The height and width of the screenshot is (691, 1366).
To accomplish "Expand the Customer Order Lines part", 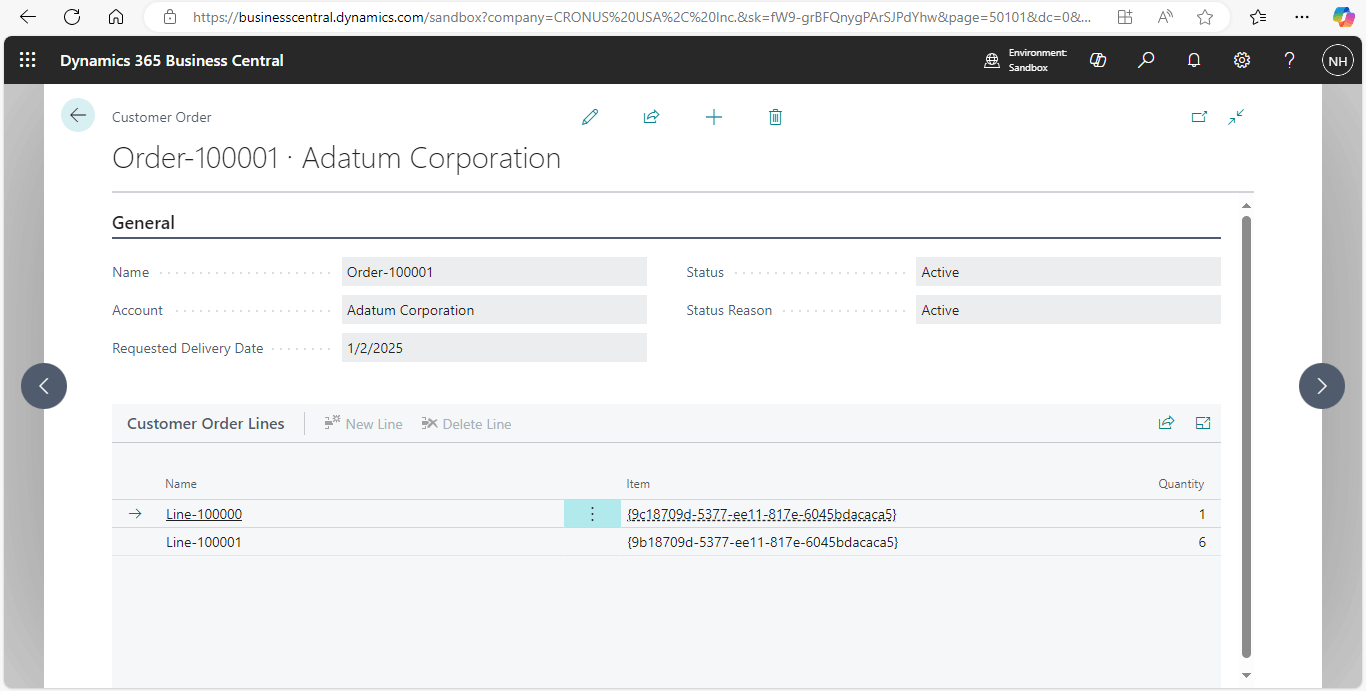I will [x=1203, y=423].
